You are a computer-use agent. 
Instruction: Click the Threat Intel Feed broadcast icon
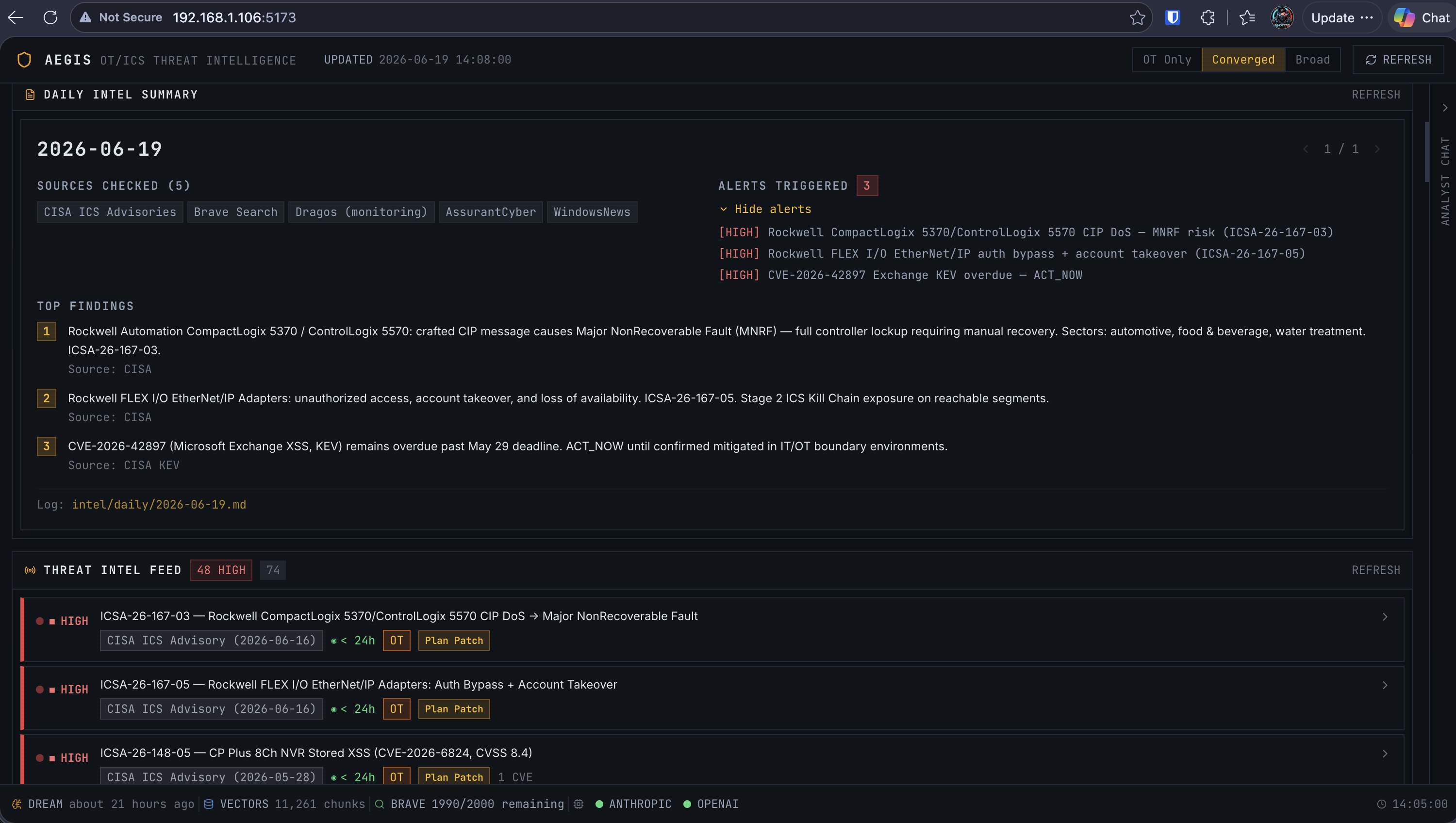[x=30, y=570]
